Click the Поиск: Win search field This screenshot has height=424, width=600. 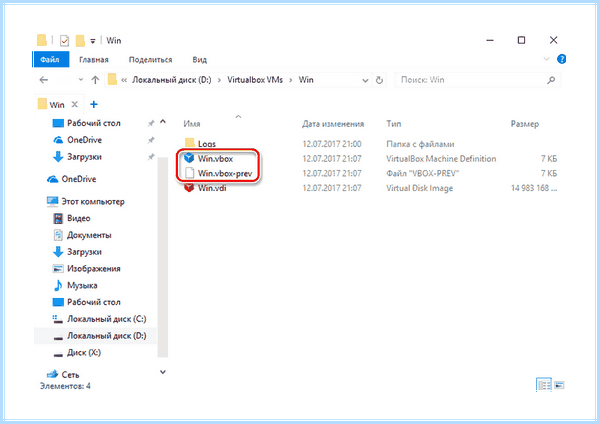click(x=478, y=80)
